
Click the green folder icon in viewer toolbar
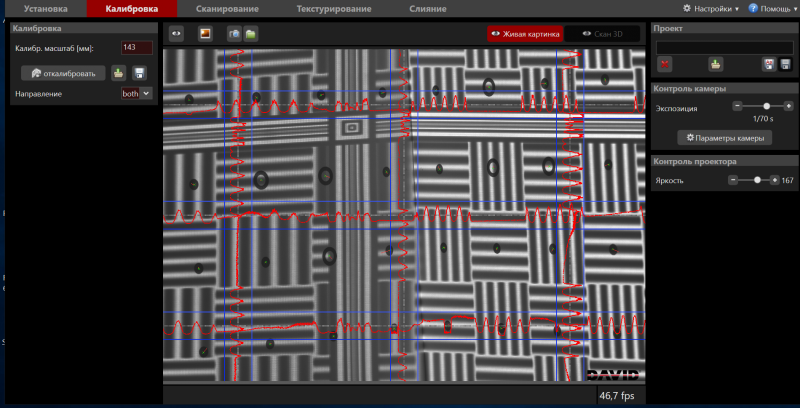pyautogui.click(x=251, y=33)
